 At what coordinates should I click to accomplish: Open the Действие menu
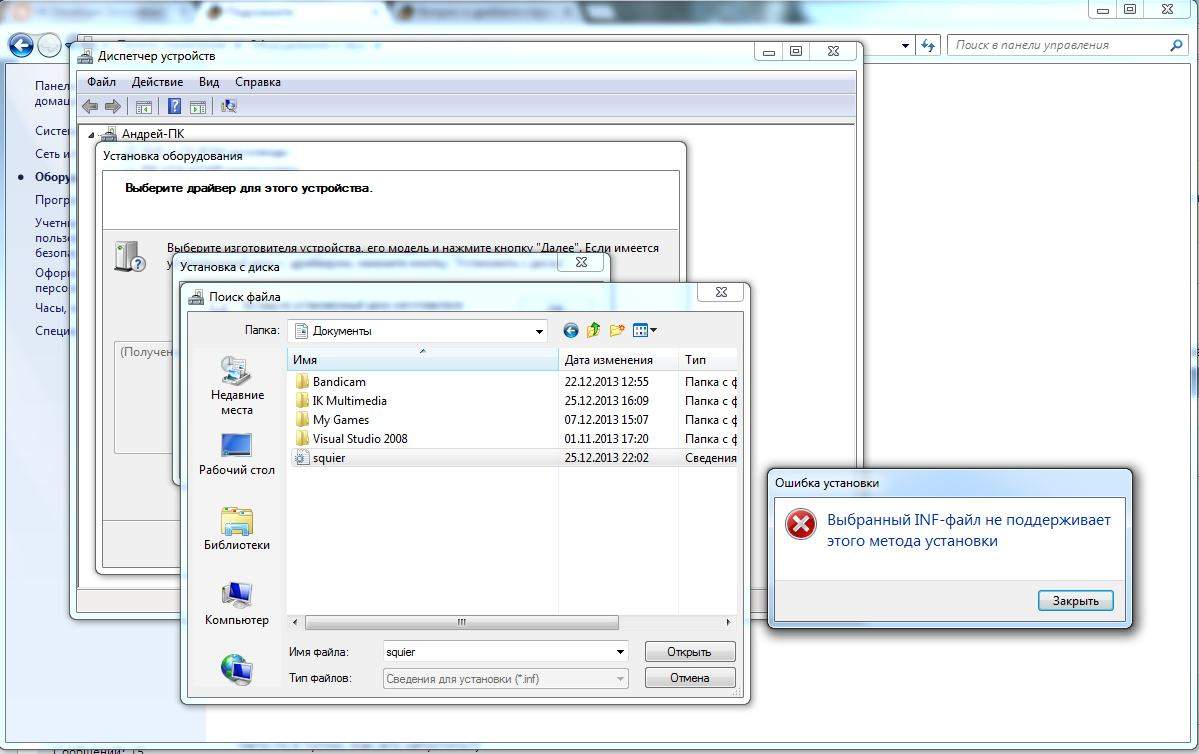pyautogui.click(x=158, y=82)
